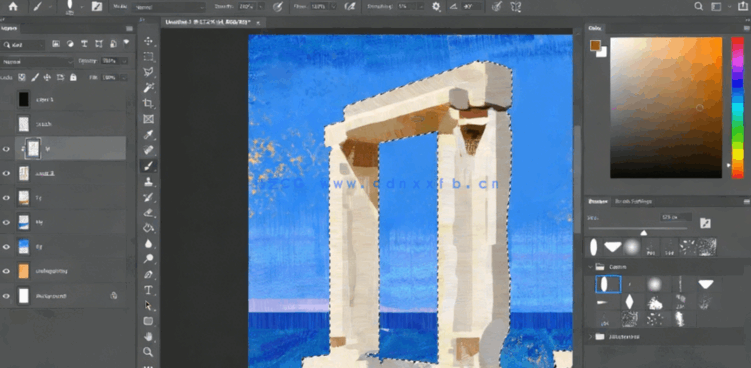
Task: Hide the orange underpainting layer
Action: tap(6, 271)
